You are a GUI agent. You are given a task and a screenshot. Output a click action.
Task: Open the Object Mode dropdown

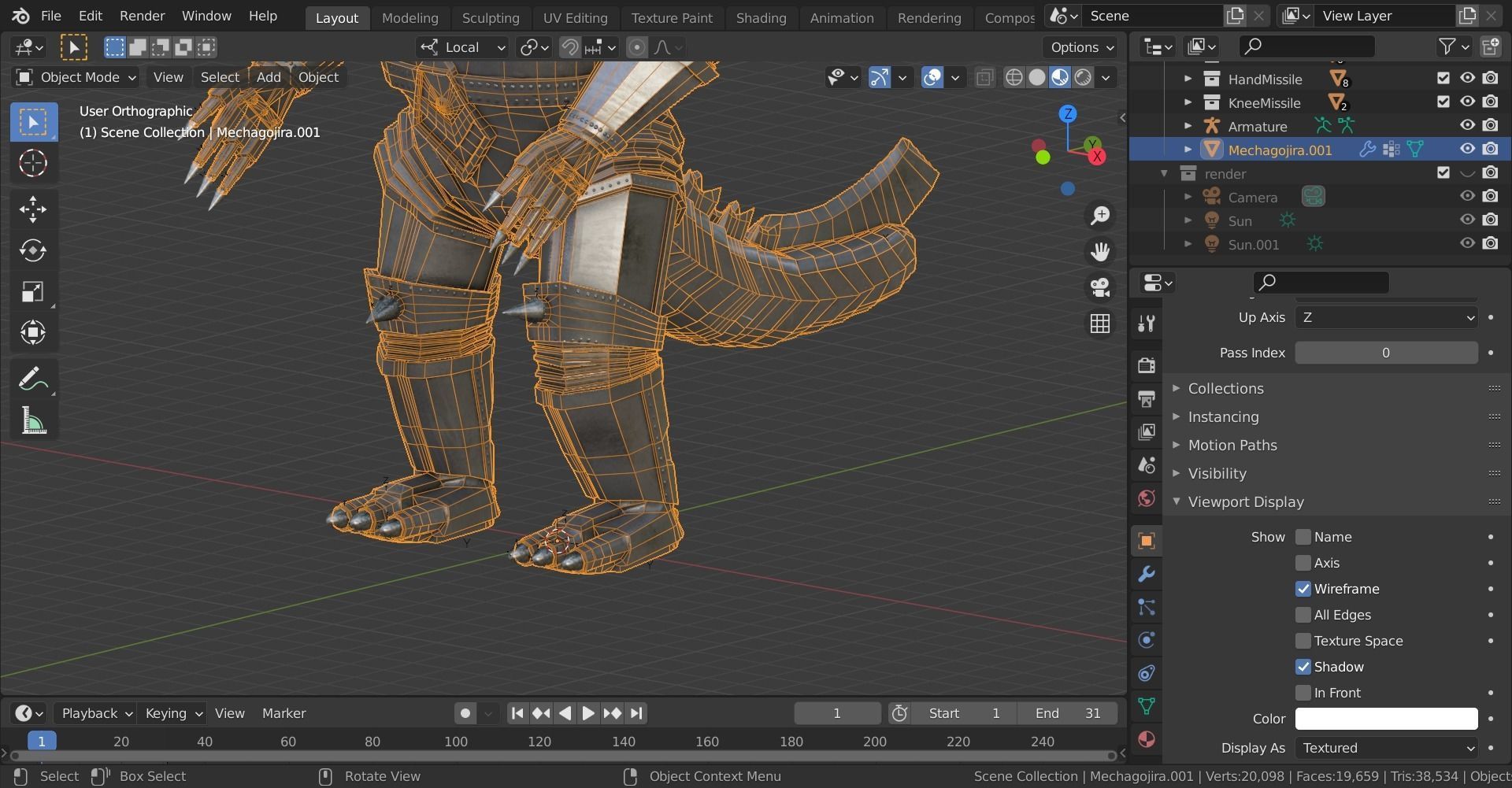click(76, 77)
